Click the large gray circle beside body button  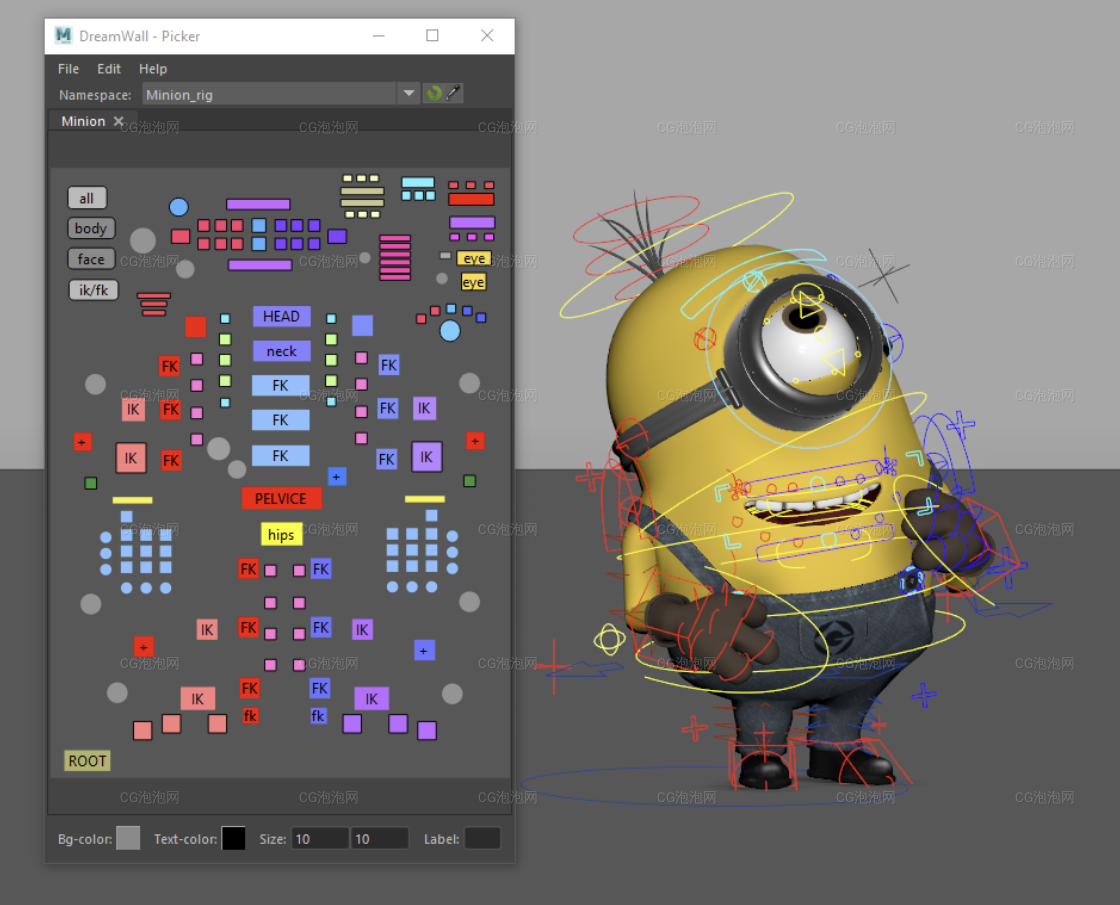(143, 241)
